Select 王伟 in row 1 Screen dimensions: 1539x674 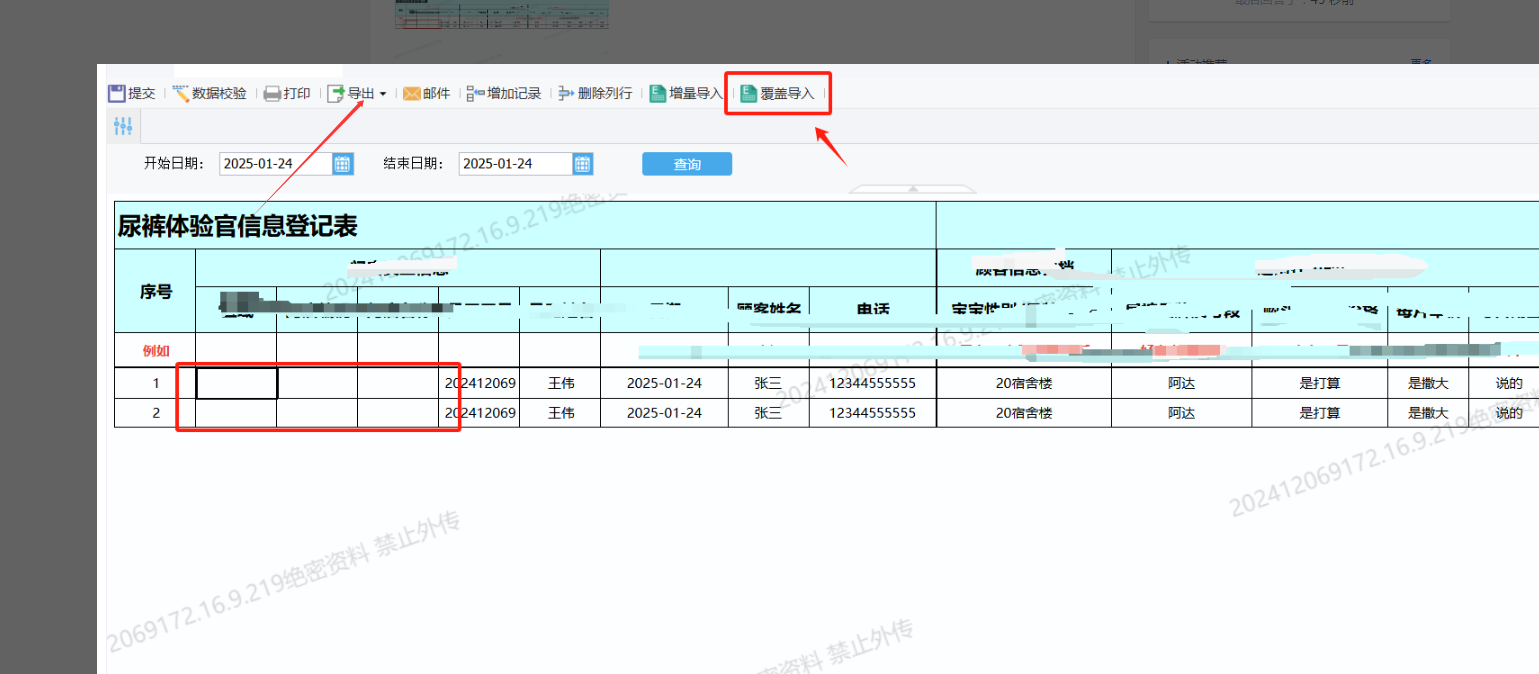[560, 383]
